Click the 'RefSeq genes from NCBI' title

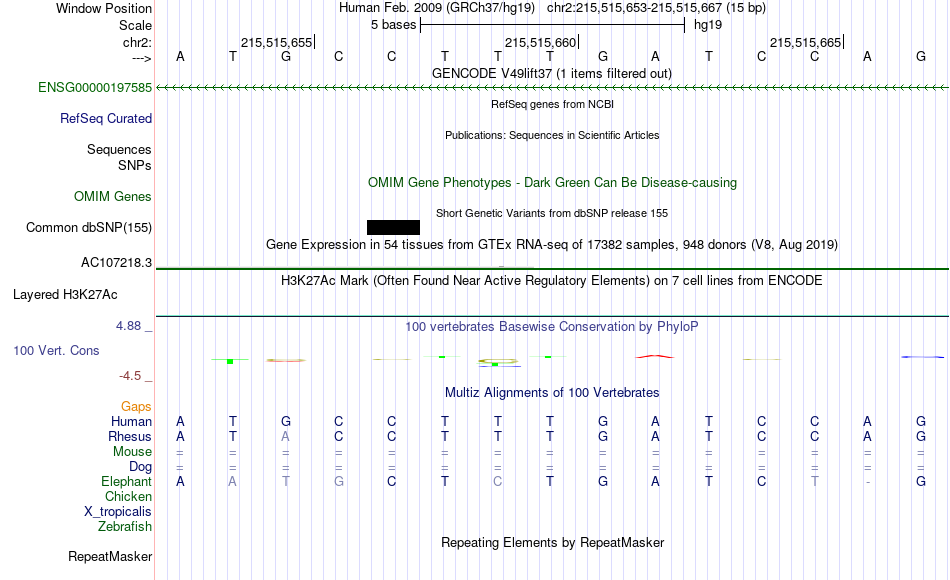[552, 104]
